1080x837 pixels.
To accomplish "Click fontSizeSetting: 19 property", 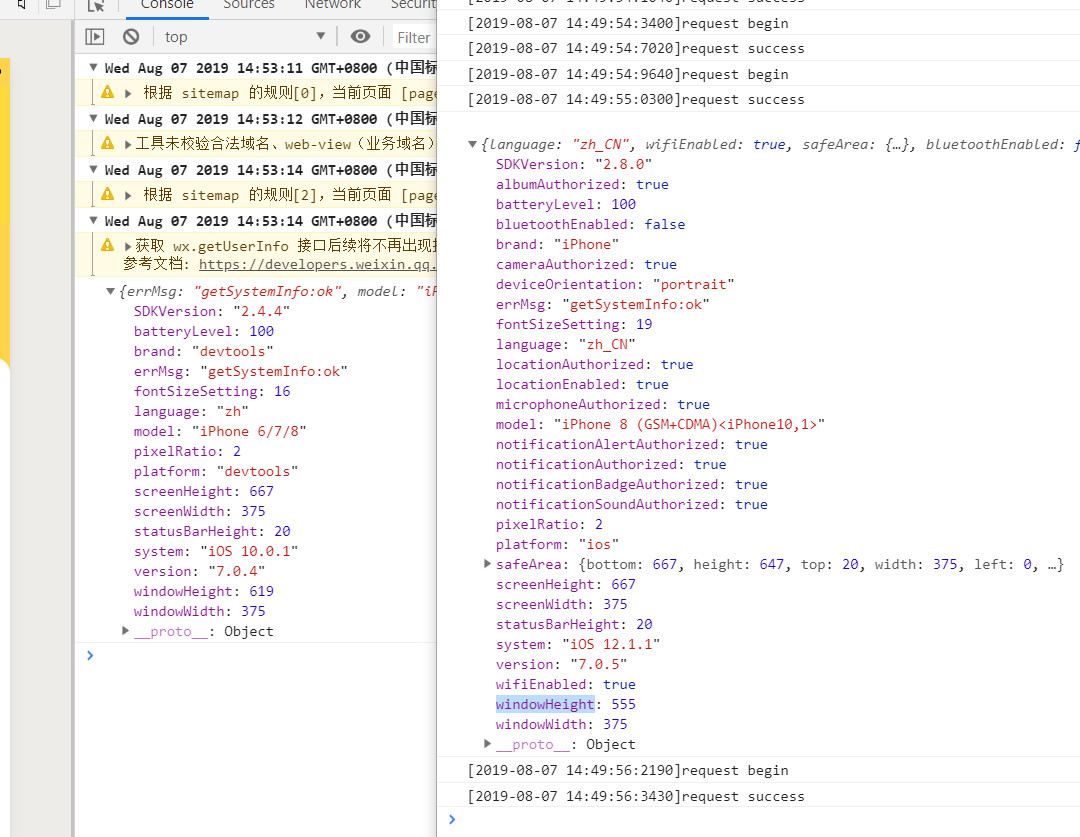I will tap(574, 324).
